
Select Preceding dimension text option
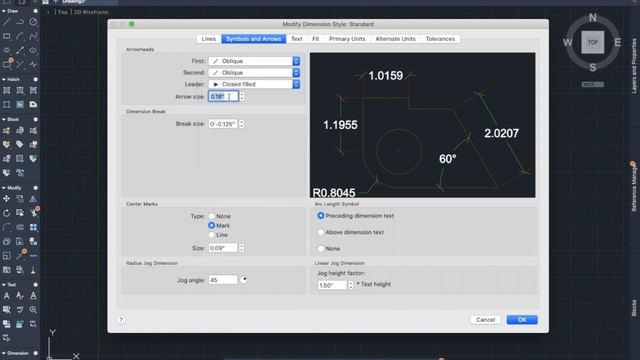[x=320, y=216]
